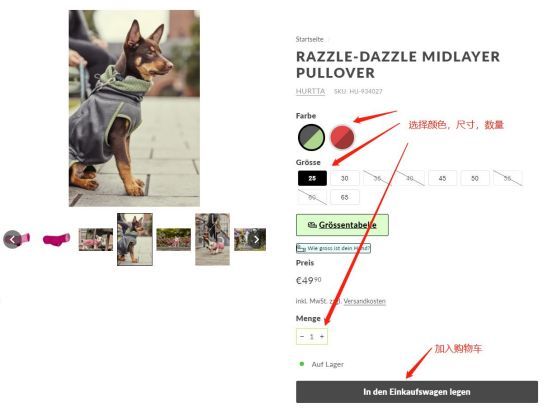This screenshot has width=553, height=412.
Task: Choose size 45
Action: pos(443,178)
